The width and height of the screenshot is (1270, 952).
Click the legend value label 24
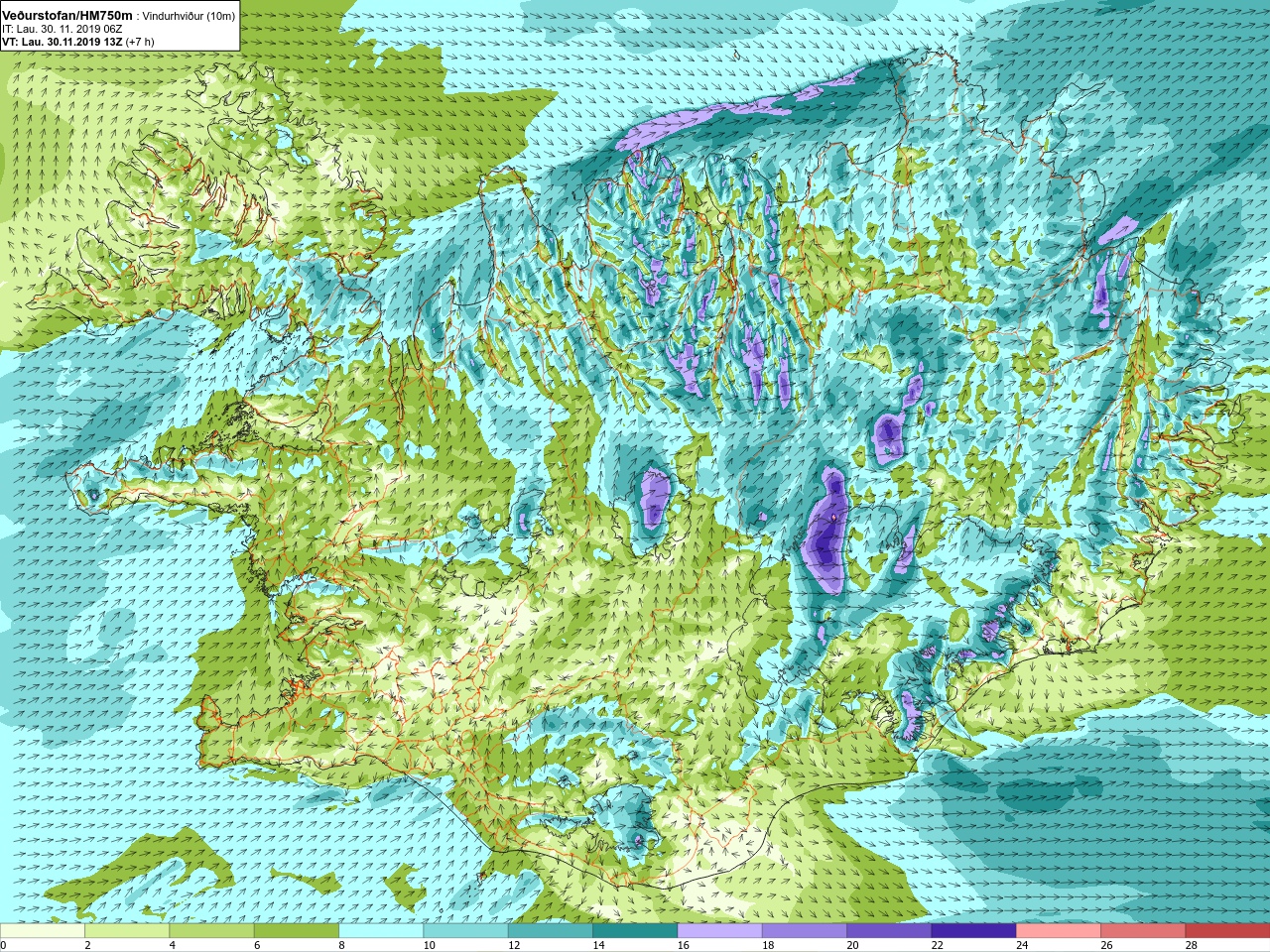[x=1022, y=945]
